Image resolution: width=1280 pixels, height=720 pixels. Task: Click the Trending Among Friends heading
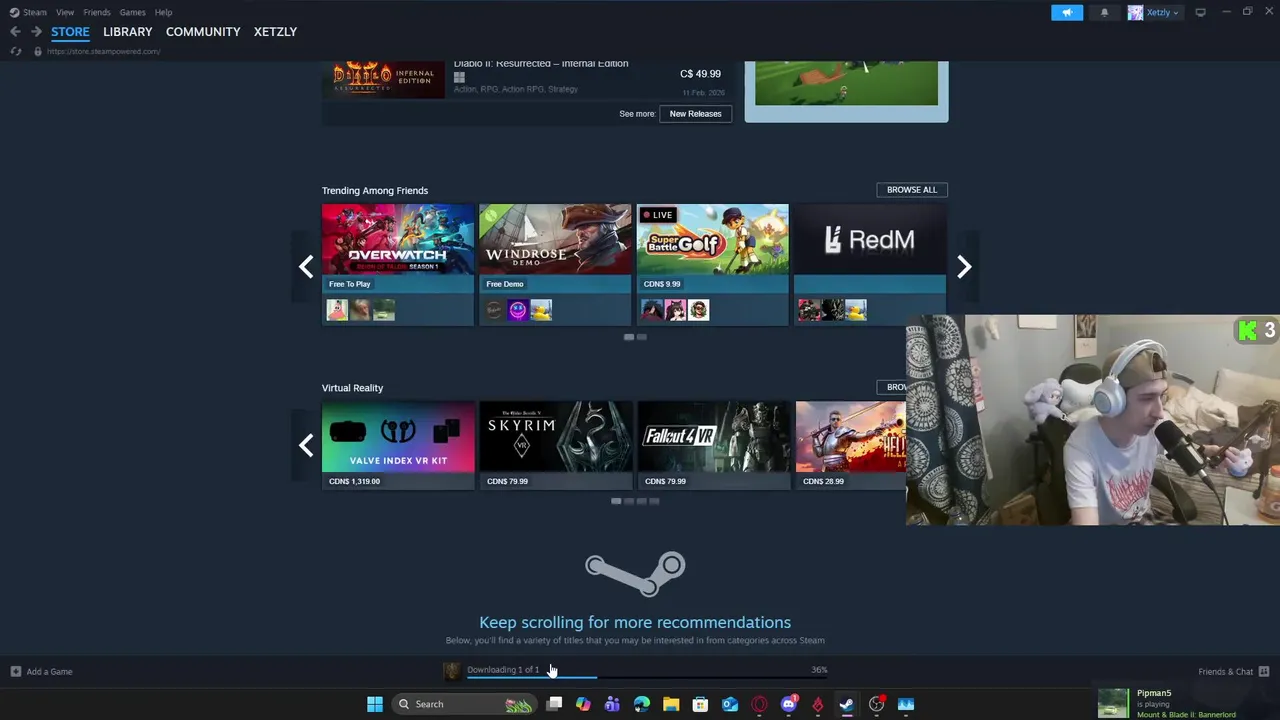(x=375, y=190)
